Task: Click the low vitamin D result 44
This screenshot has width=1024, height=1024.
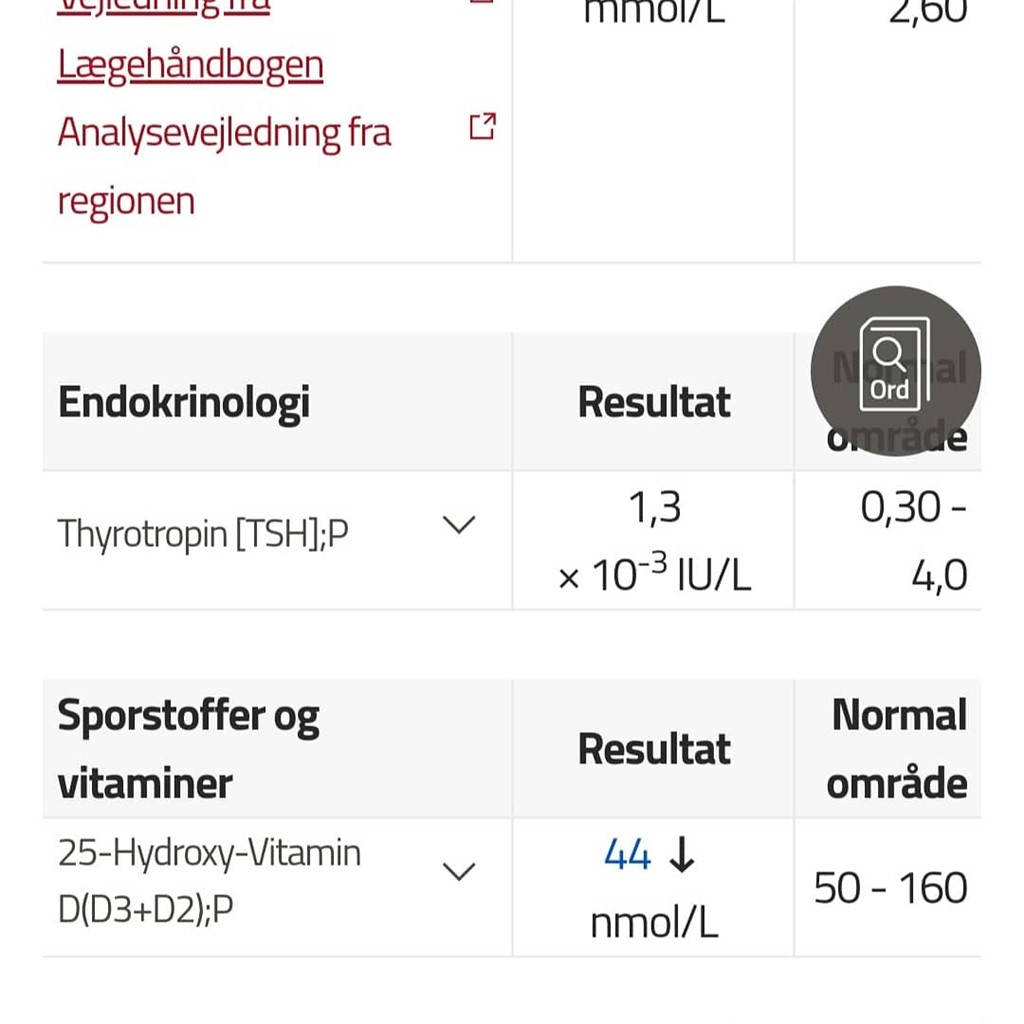Action: [x=627, y=855]
